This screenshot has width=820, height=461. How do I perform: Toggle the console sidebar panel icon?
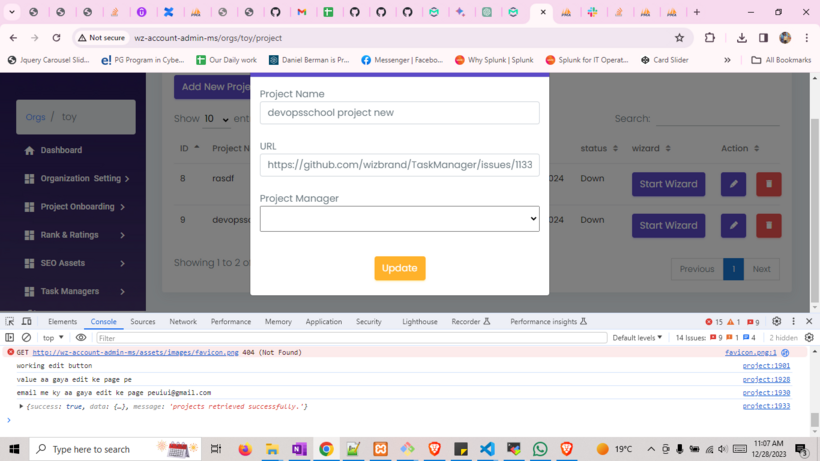point(10,338)
